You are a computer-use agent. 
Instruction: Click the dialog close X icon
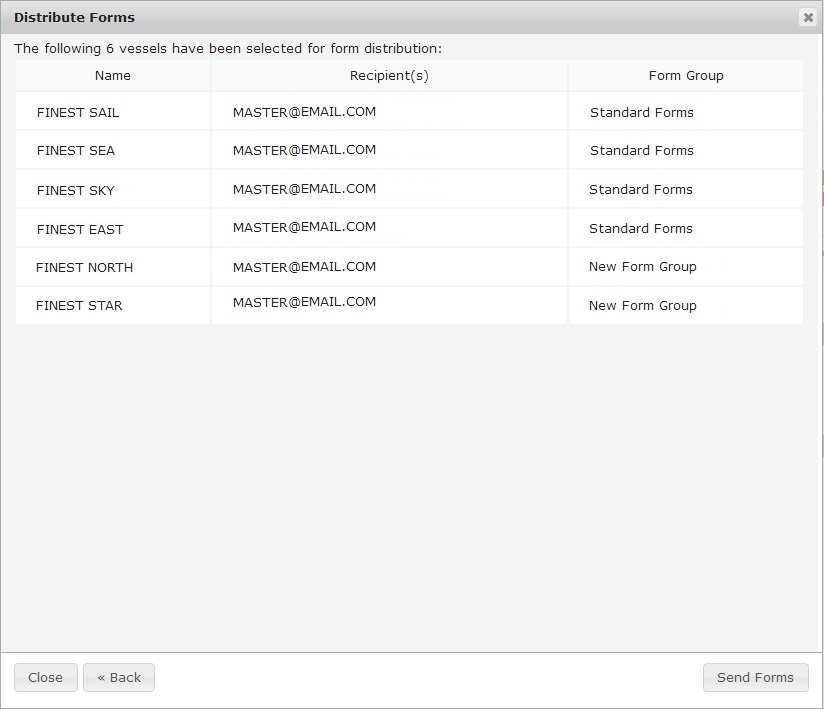809,17
